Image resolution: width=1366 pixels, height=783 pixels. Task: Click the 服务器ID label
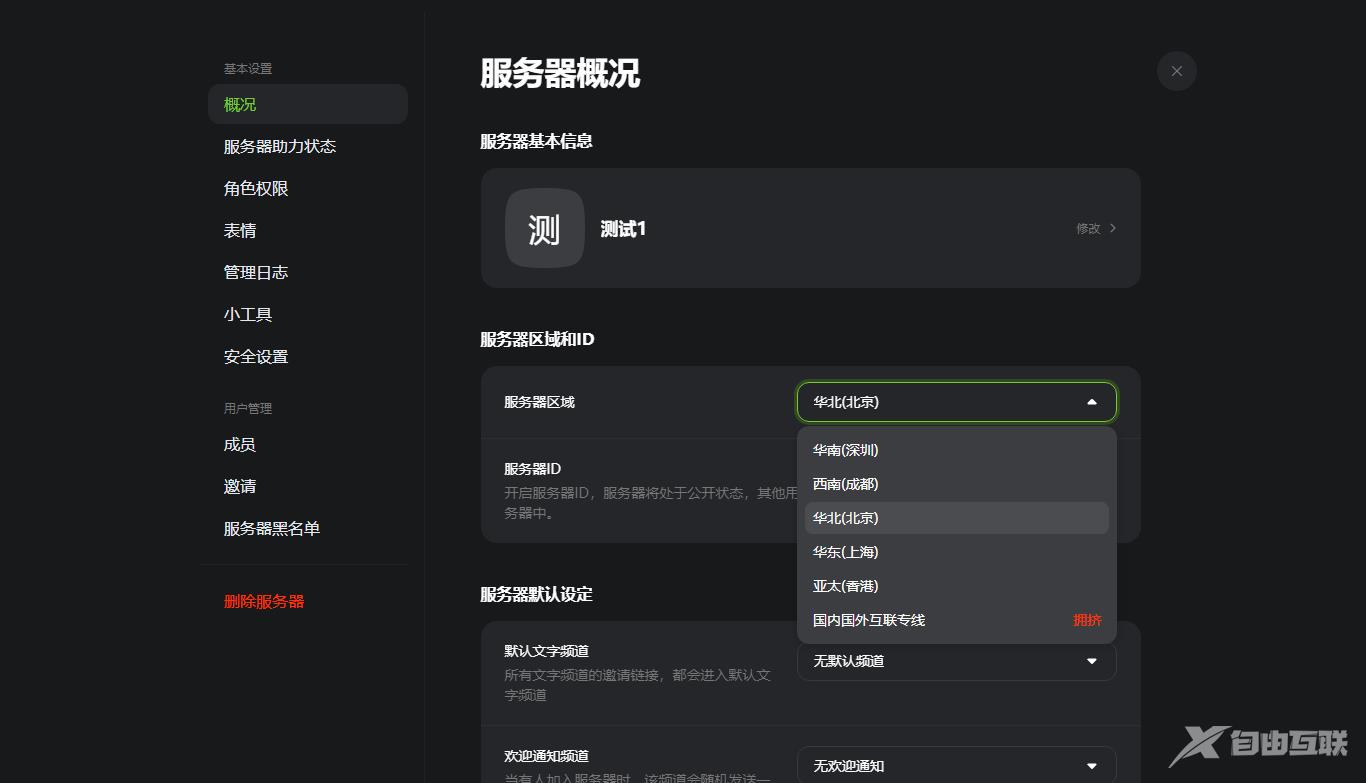pyautogui.click(x=532, y=469)
